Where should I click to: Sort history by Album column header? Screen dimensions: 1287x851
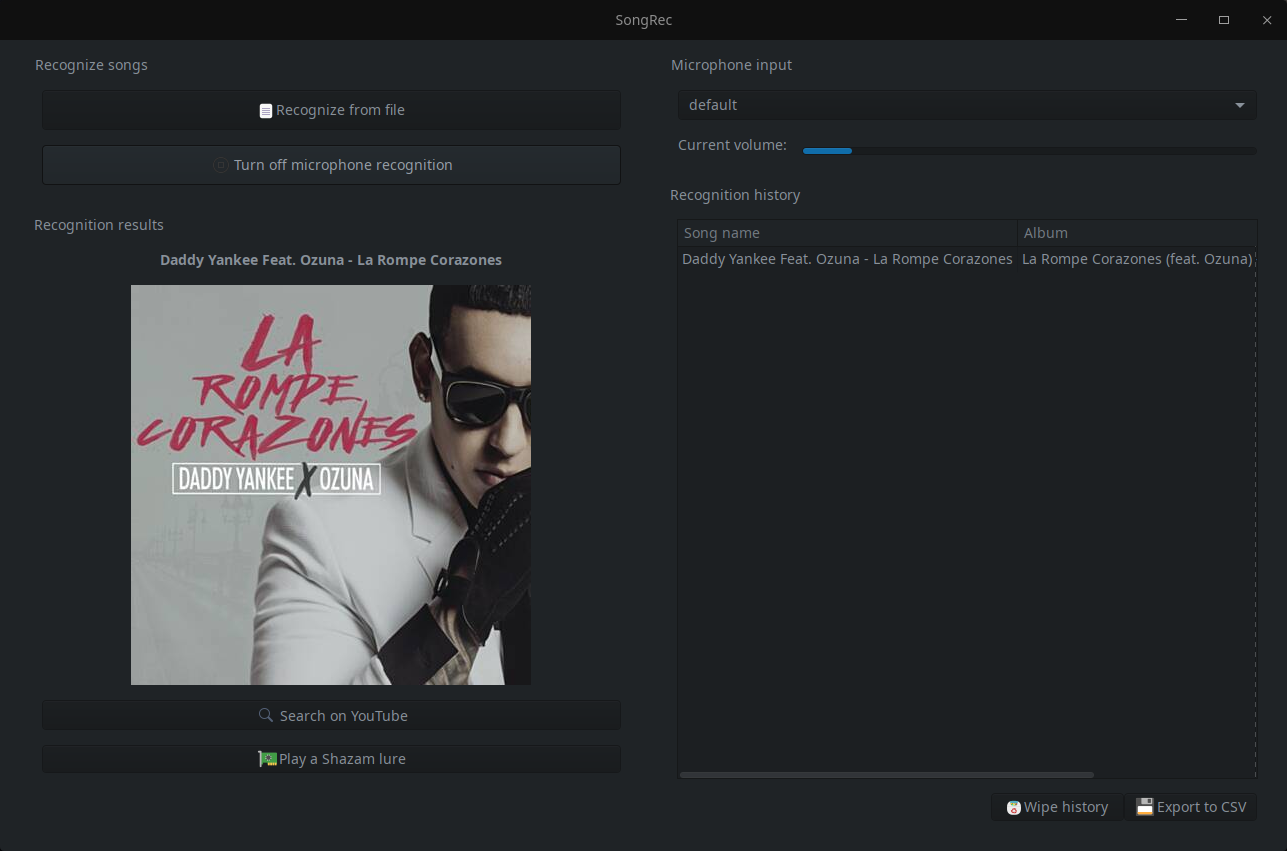pos(1137,233)
